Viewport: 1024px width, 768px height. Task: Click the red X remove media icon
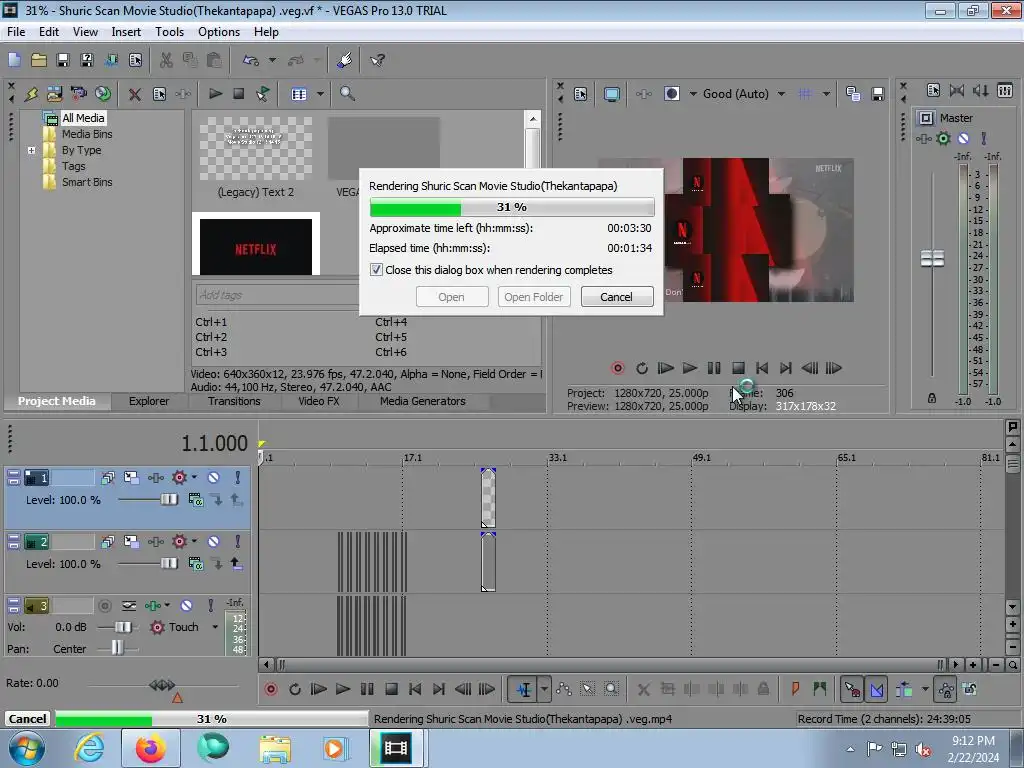pos(135,94)
